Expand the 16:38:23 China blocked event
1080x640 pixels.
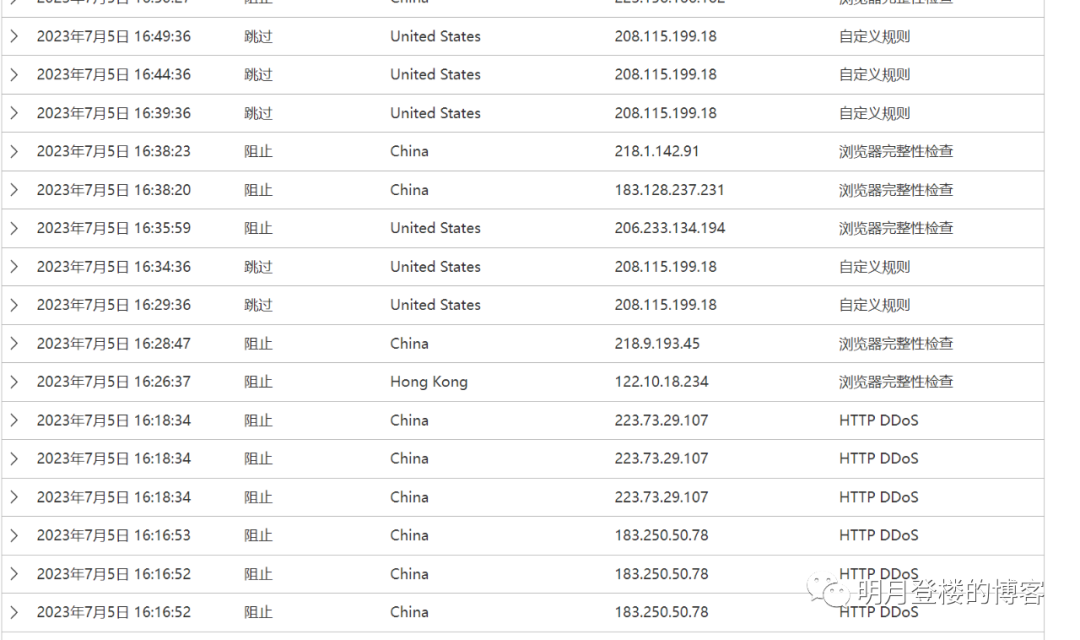click(x=14, y=151)
